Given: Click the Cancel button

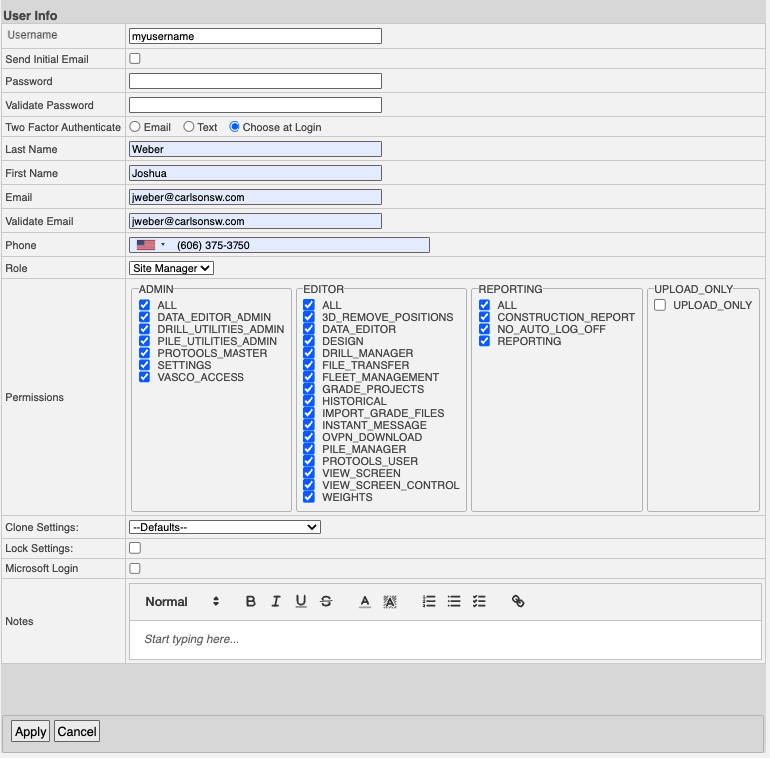Looking at the screenshot, I should point(77,731).
